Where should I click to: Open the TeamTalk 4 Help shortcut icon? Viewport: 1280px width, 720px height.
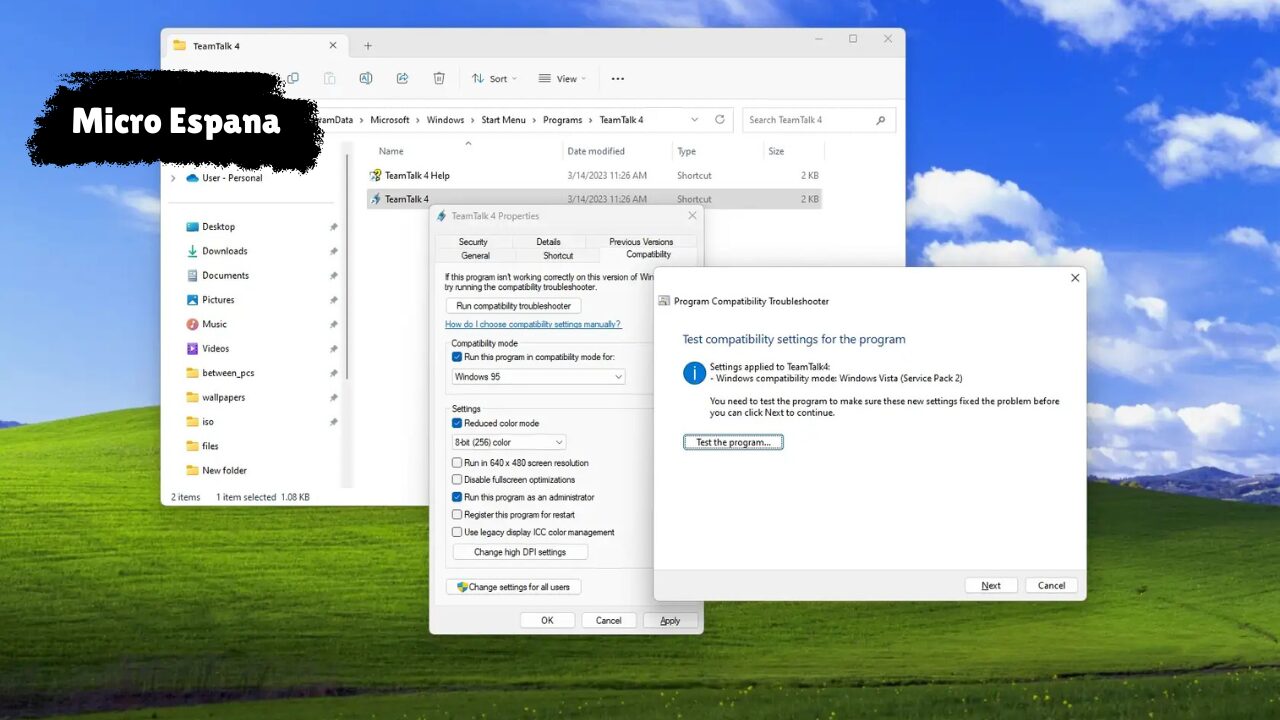point(376,175)
